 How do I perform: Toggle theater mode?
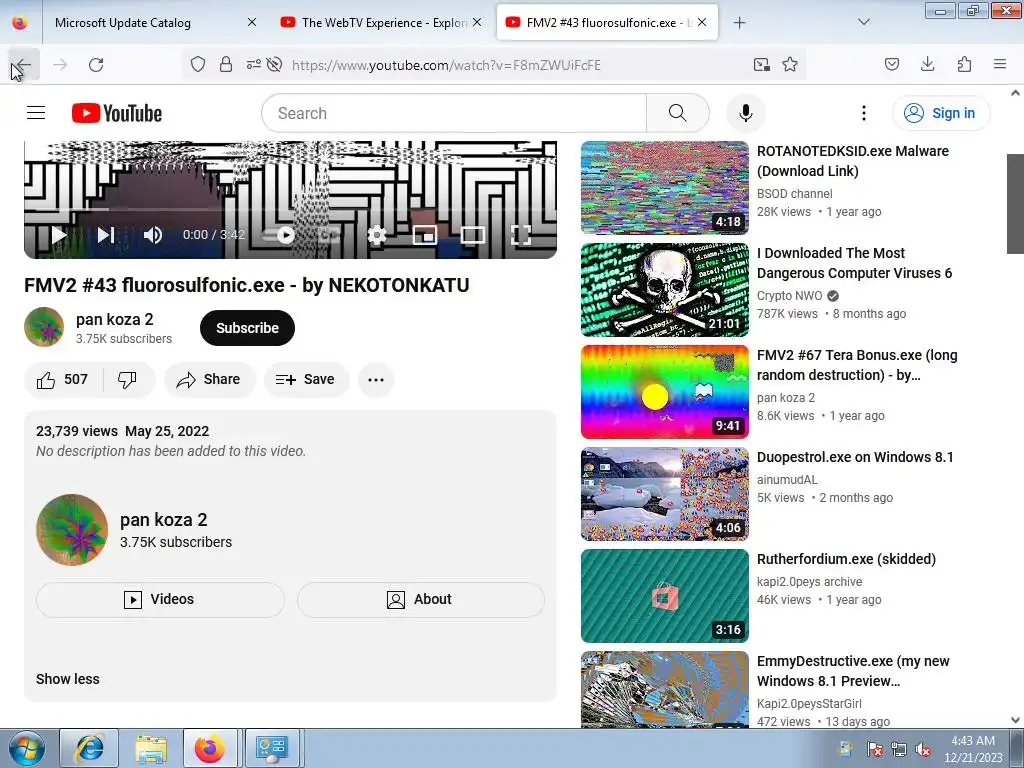[472, 234]
